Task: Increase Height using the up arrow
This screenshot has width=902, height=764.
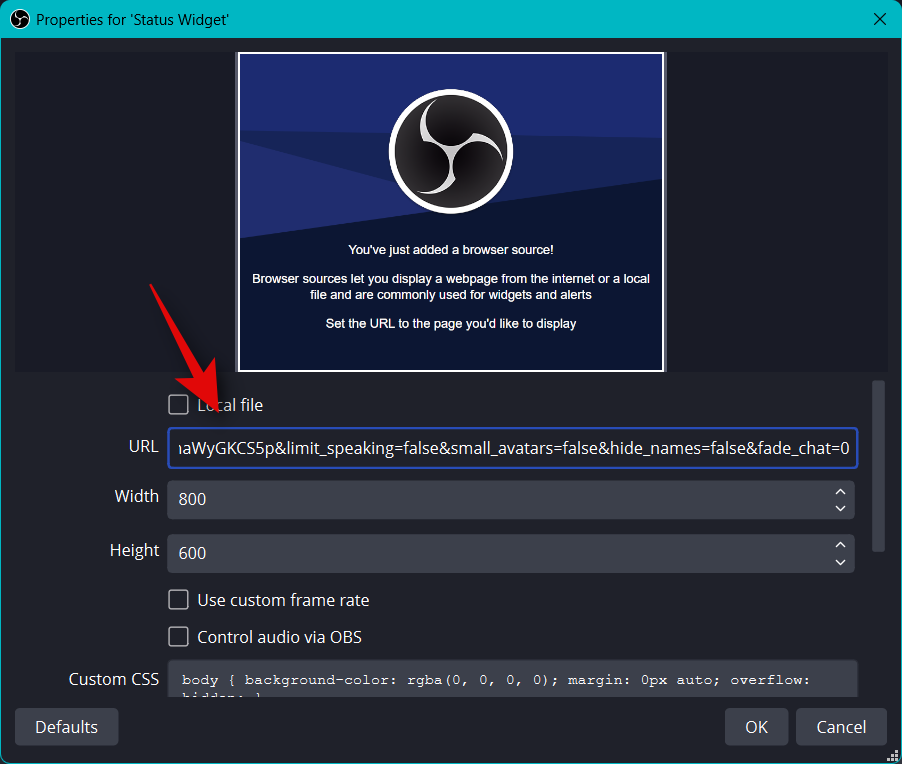Action: (x=840, y=545)
